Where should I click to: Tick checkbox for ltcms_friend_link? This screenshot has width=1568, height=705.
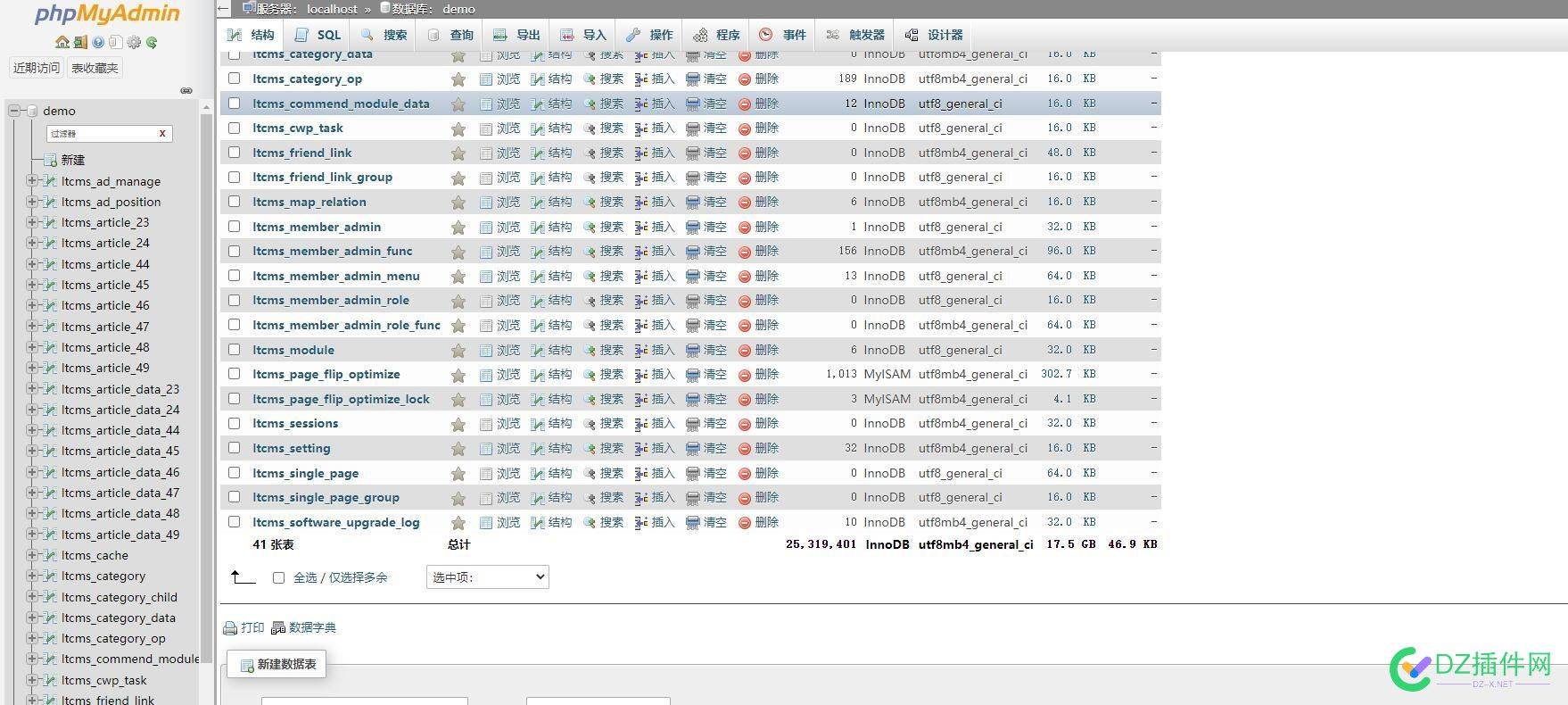234,153
